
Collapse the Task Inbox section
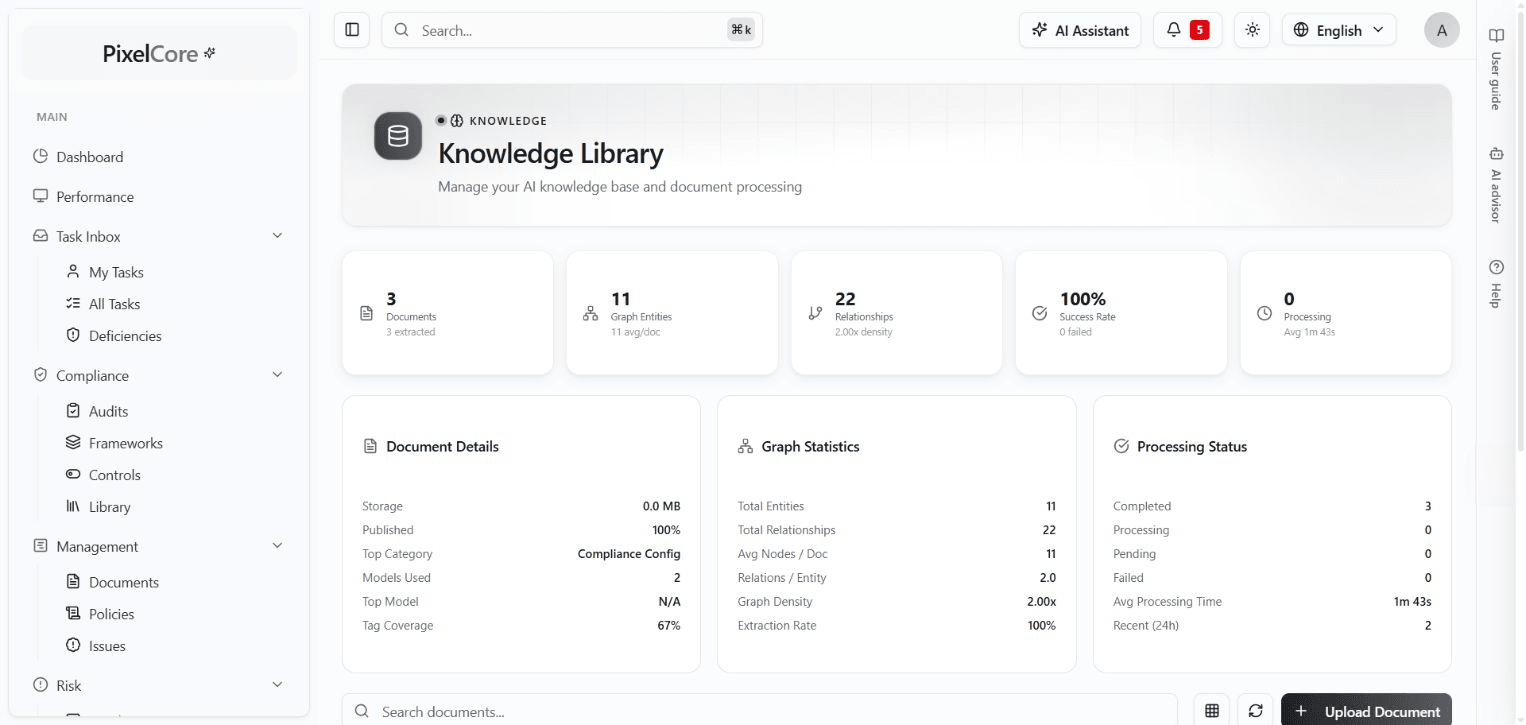277,236
